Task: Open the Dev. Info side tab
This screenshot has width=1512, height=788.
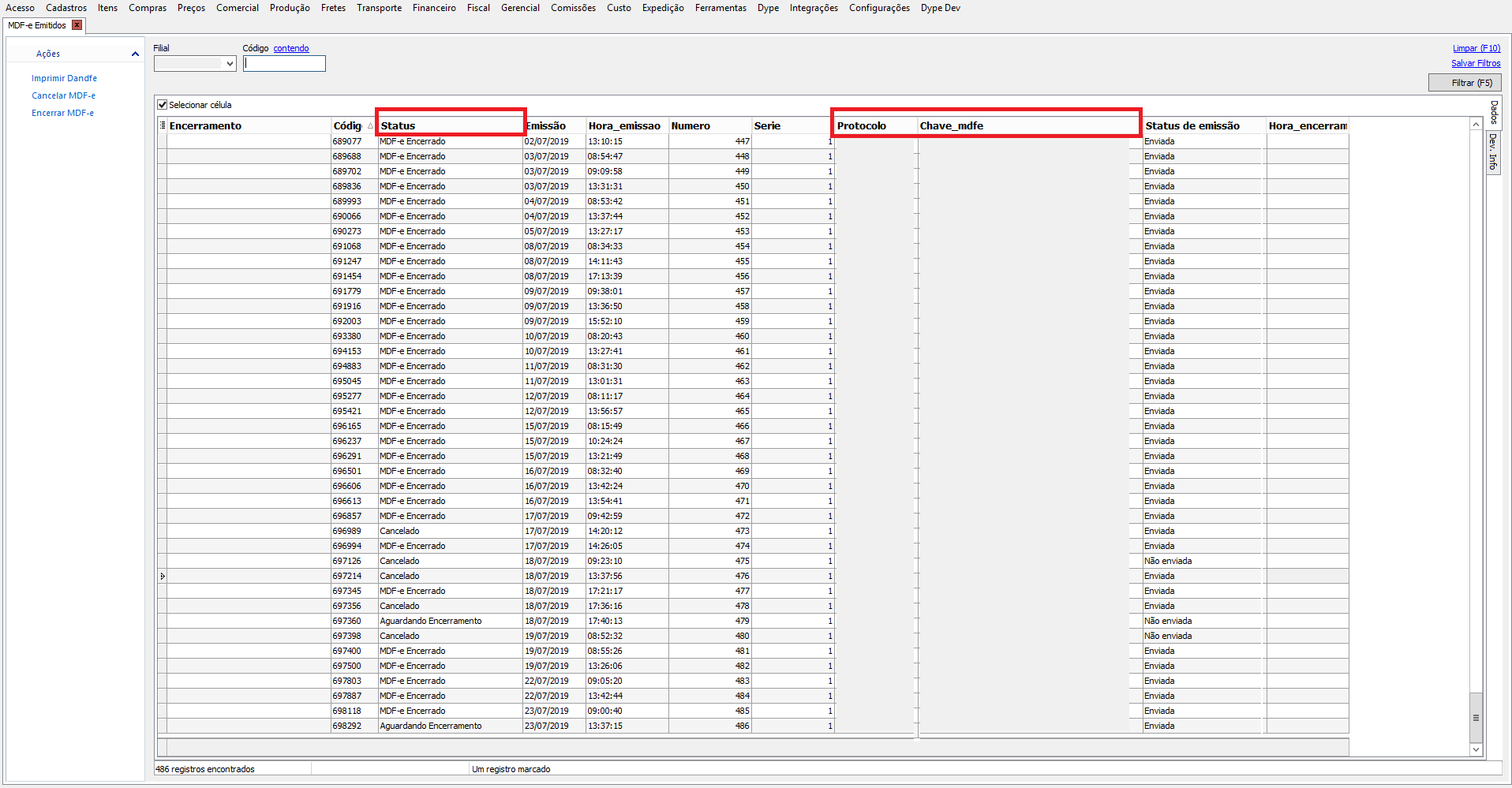Action: click(1494, 151)
